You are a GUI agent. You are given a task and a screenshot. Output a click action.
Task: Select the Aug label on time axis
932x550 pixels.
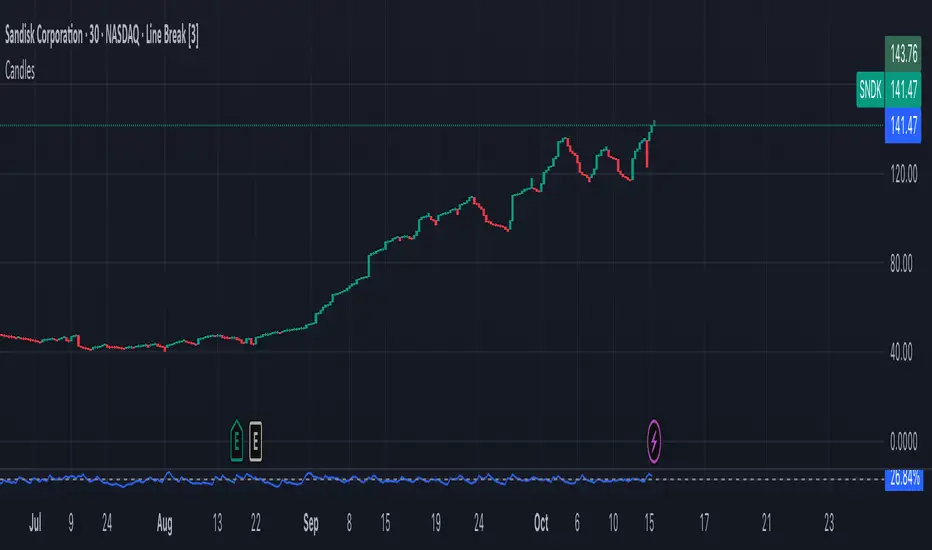[166, 521]
